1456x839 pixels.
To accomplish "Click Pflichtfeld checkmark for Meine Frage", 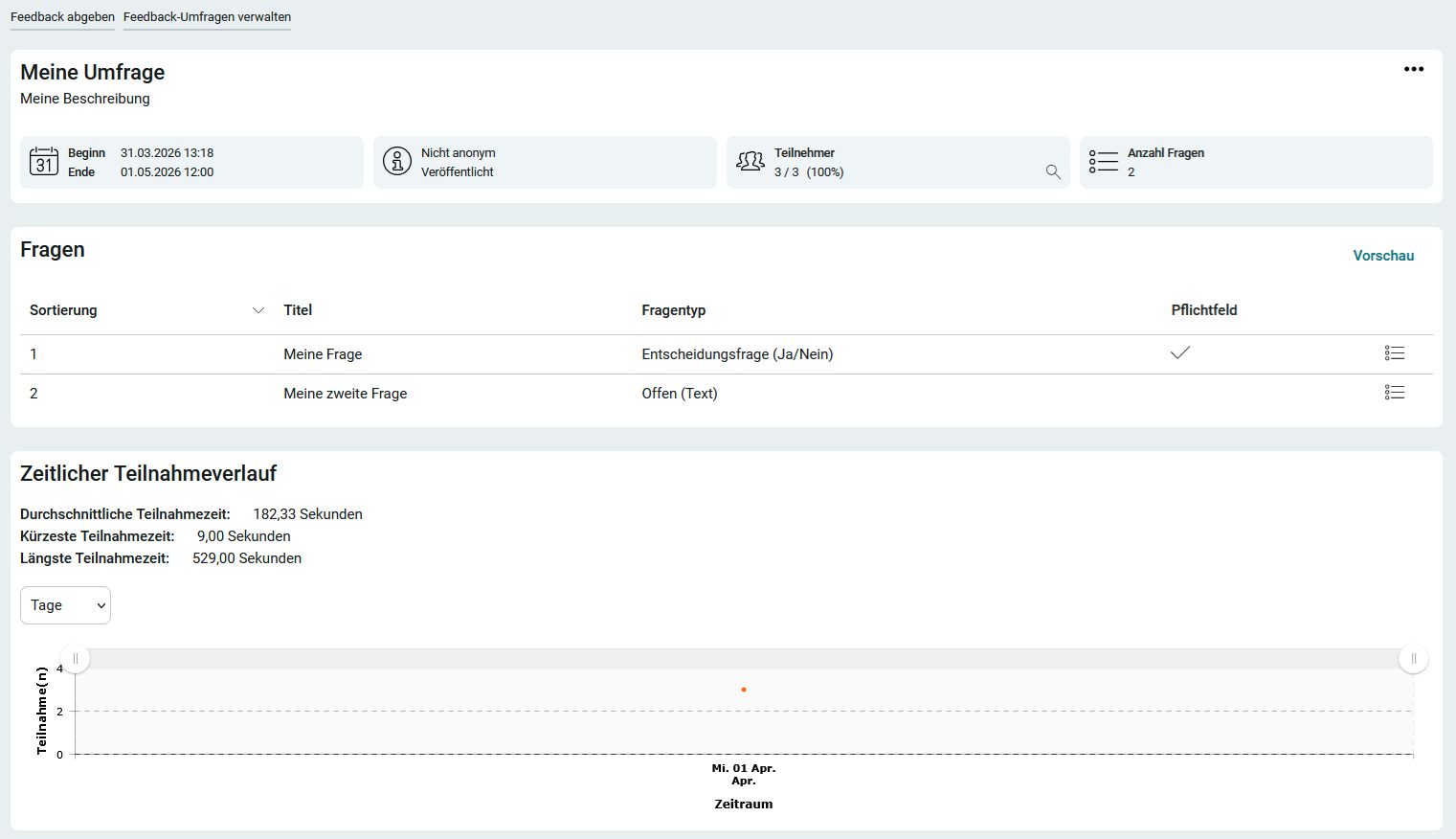I will click(x=1180, y=352).
